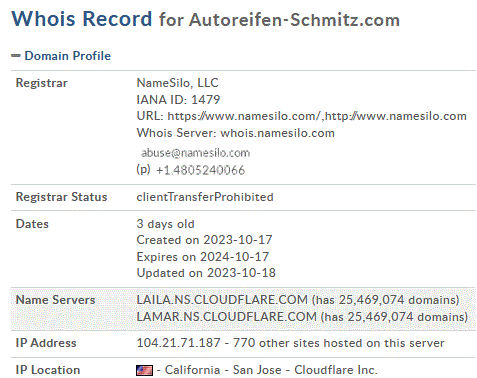Click the IANA ID: 1479 text
The height and width of the screenshot is (378, 477).
(178, 99)
